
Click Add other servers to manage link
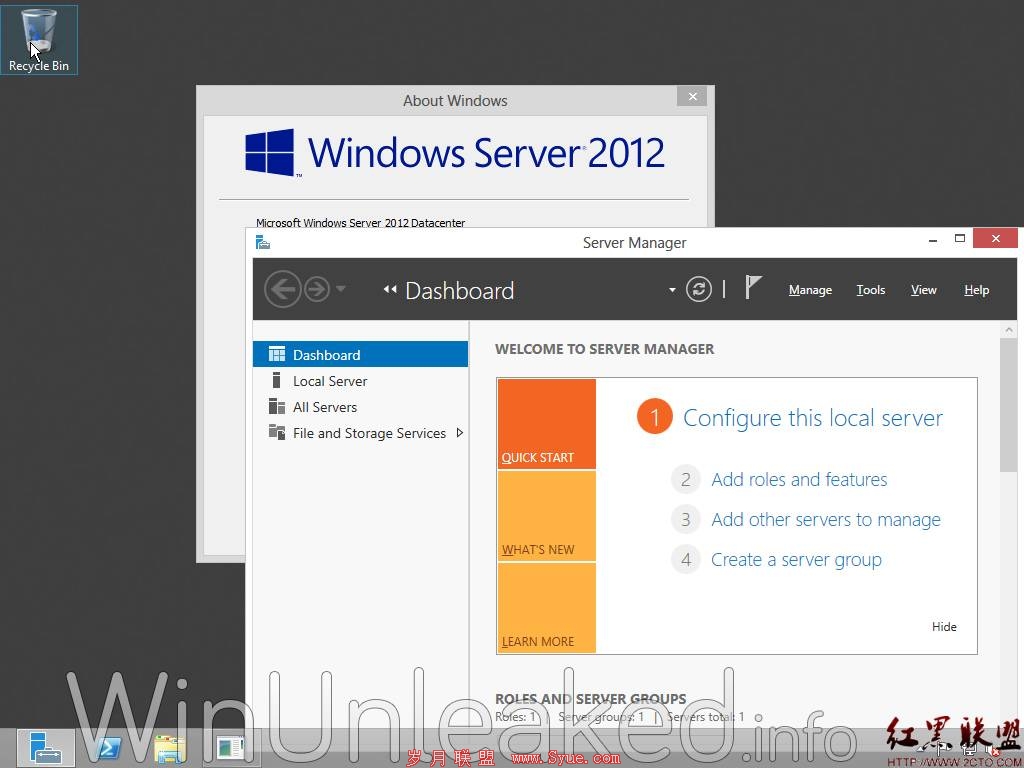(x=825, y=519)
